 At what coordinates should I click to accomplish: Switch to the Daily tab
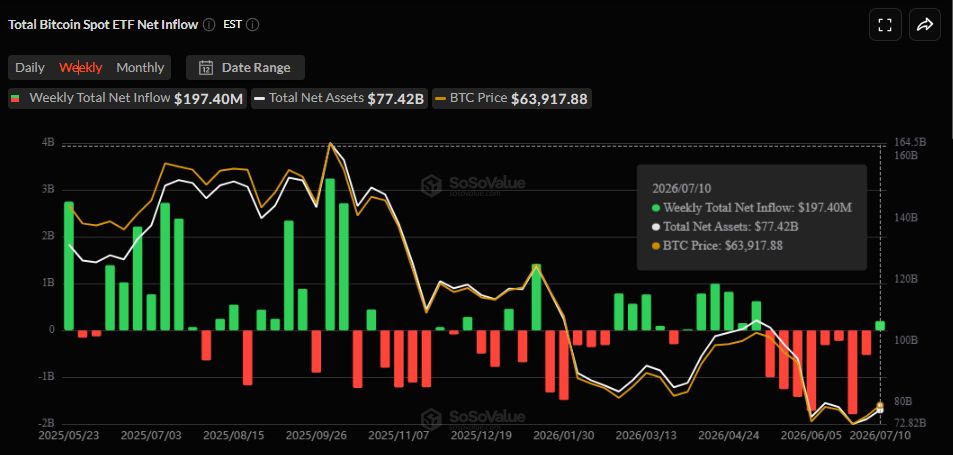(30, 67)
